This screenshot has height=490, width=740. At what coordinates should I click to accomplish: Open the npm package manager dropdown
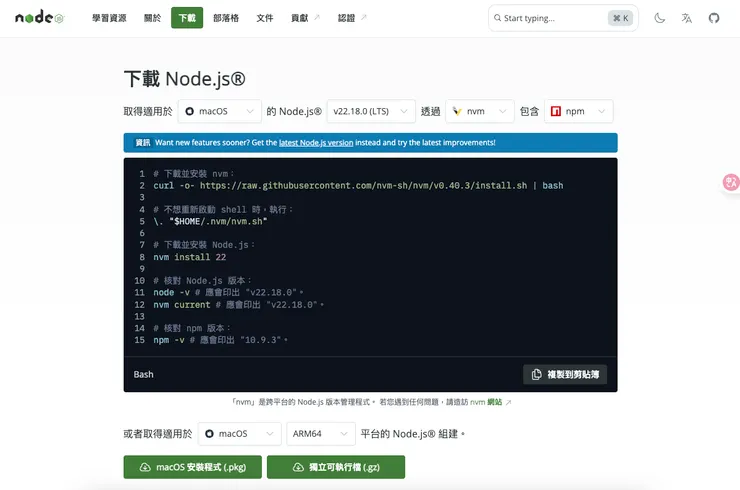click(579, 111)
